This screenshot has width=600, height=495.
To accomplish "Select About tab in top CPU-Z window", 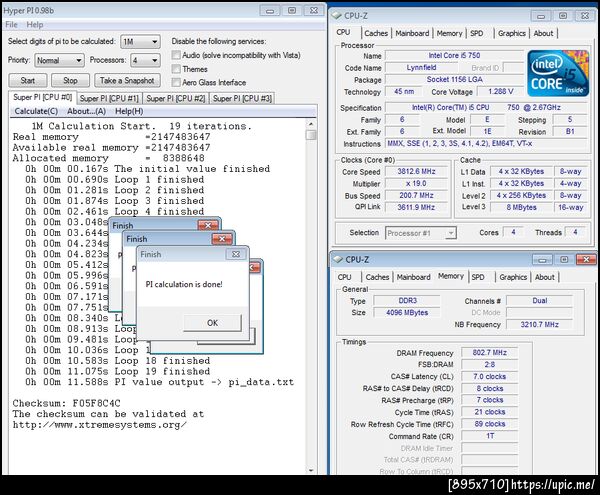I will coord(543,33).
